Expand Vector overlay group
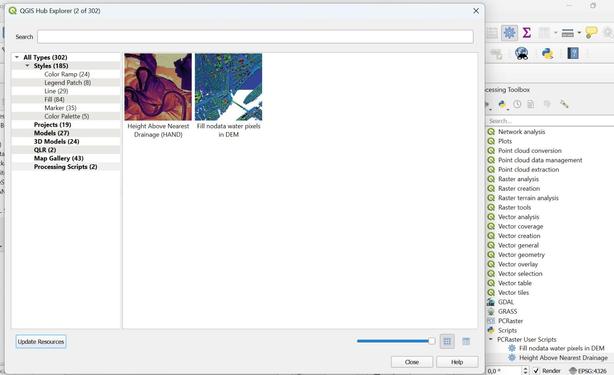614x375 pixels. click(x=518, y=264)
